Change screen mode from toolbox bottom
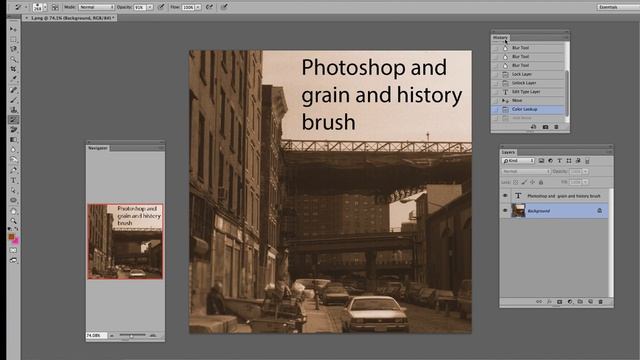The image size is (640, 360). 13,260
